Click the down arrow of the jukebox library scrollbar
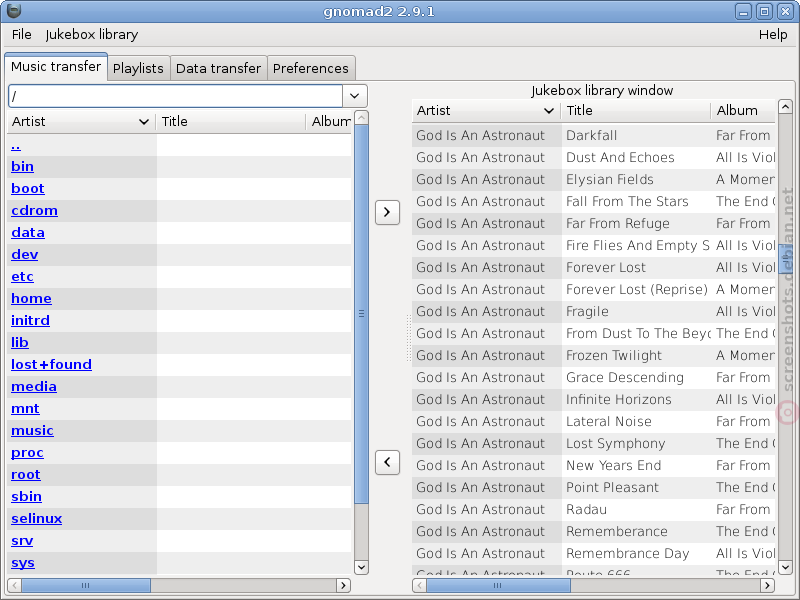The width and height of the screenshot is (800, 600). tap(785, 567)
